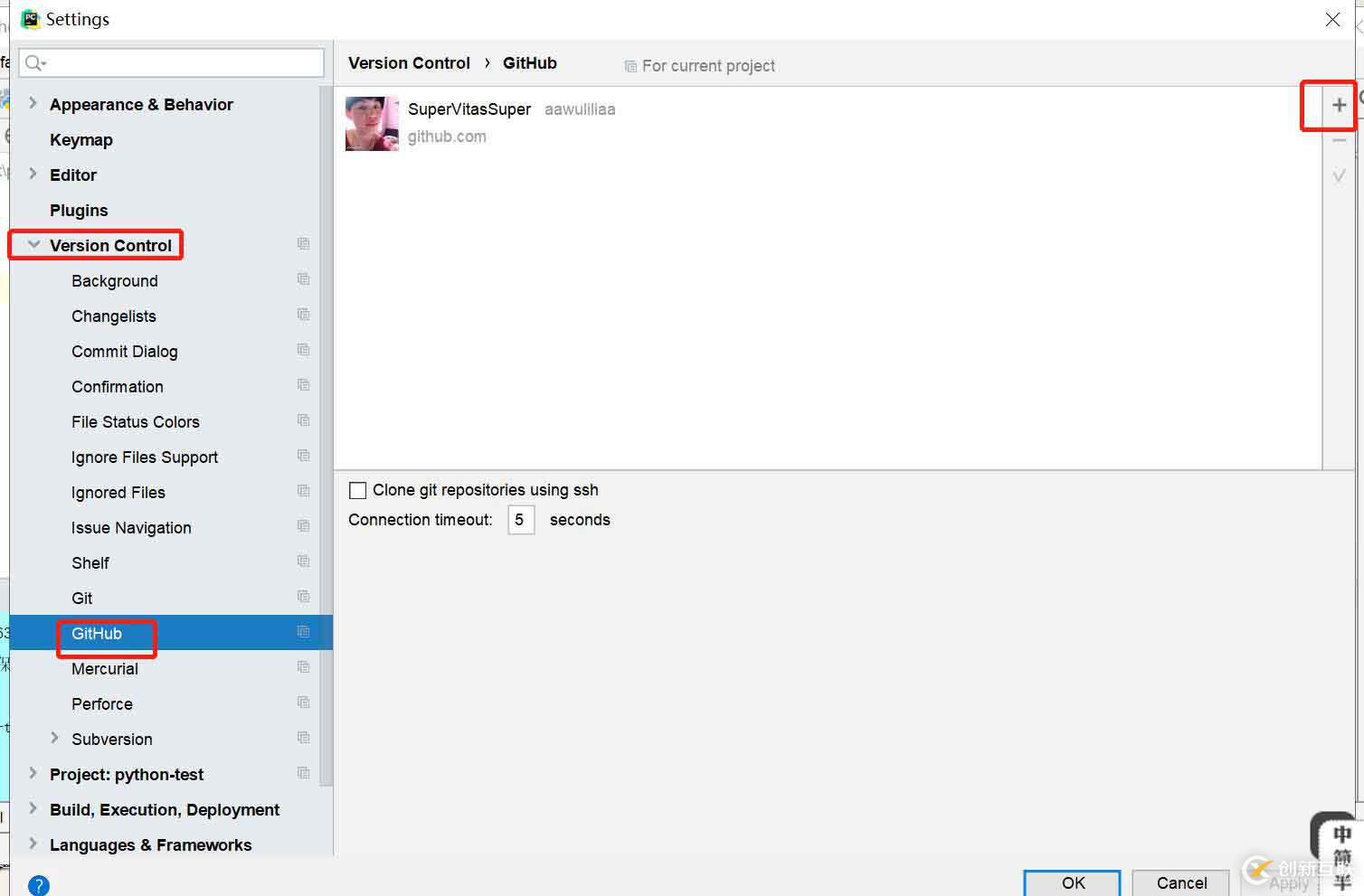Select Shelf settings

(x=90, y=563)
